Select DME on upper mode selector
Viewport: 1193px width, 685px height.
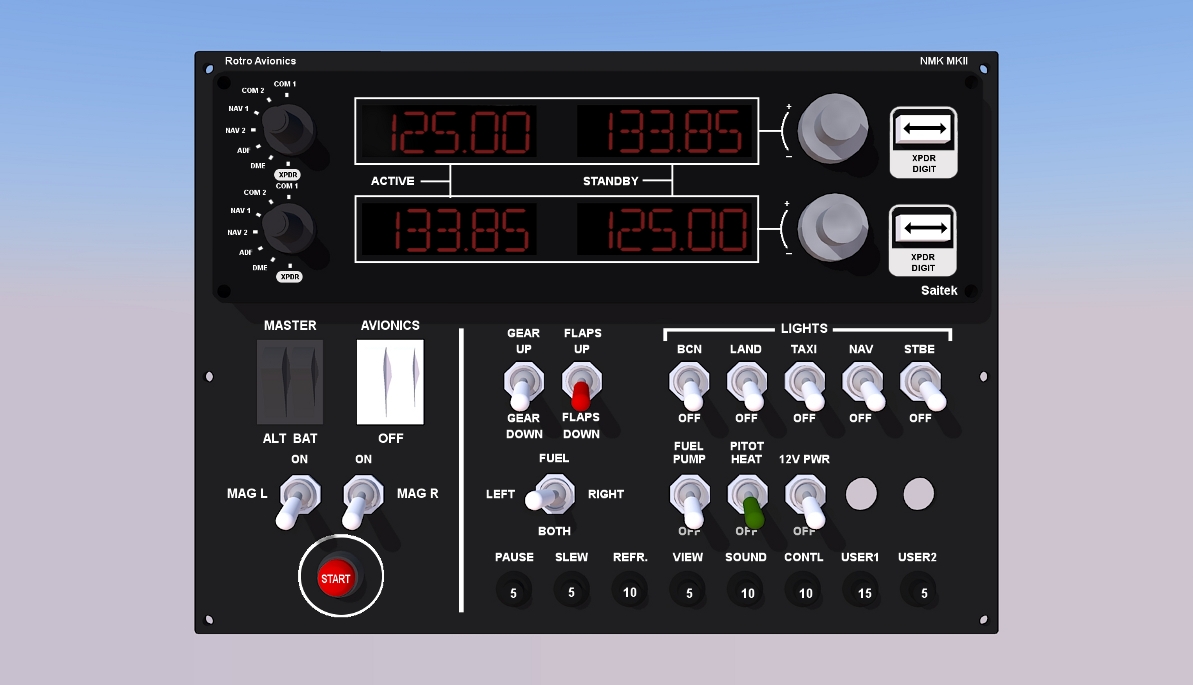[x=258, y=165]
